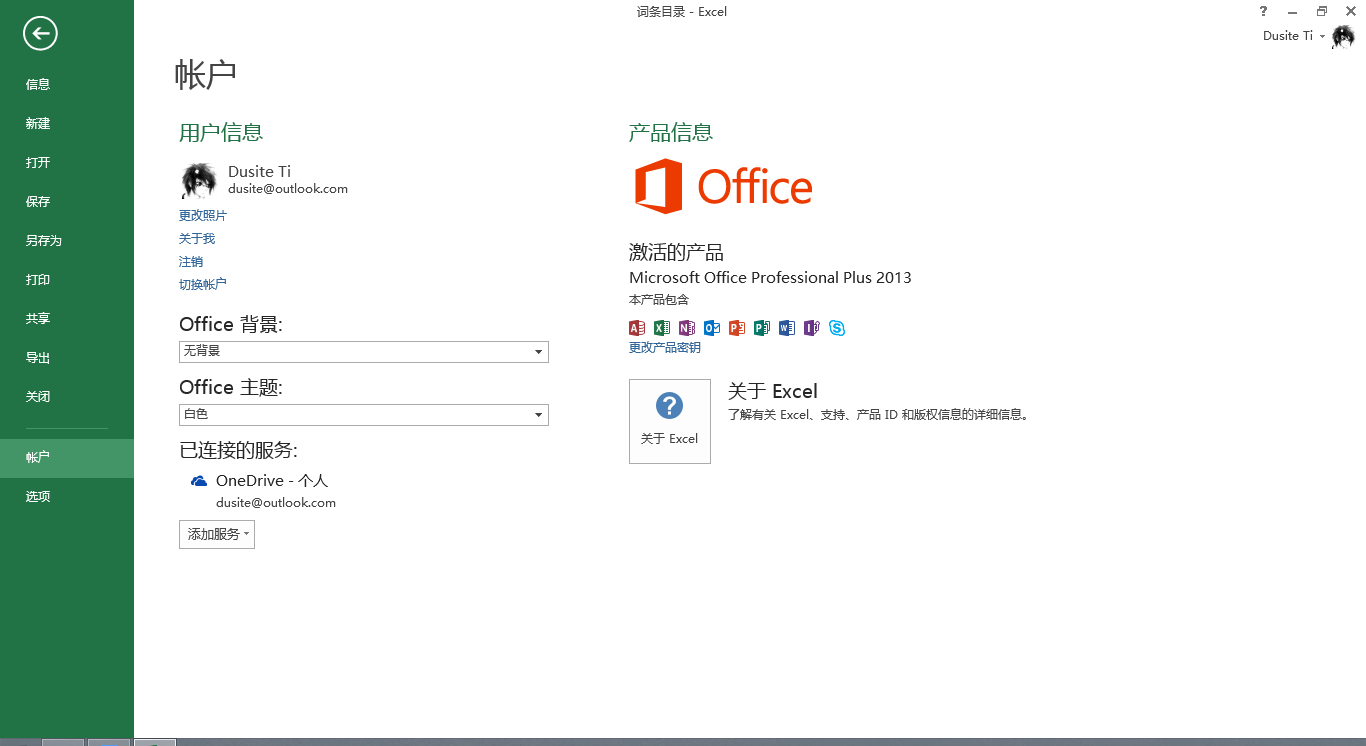Open Help with the question mark icon
Screen dimensions: 1366x746
pos(1264,11)
